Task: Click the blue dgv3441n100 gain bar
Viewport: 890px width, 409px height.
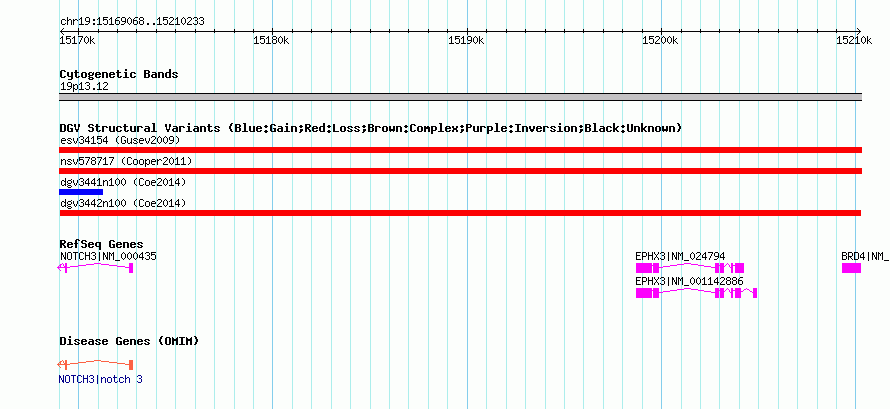Action: coord(81,192)
